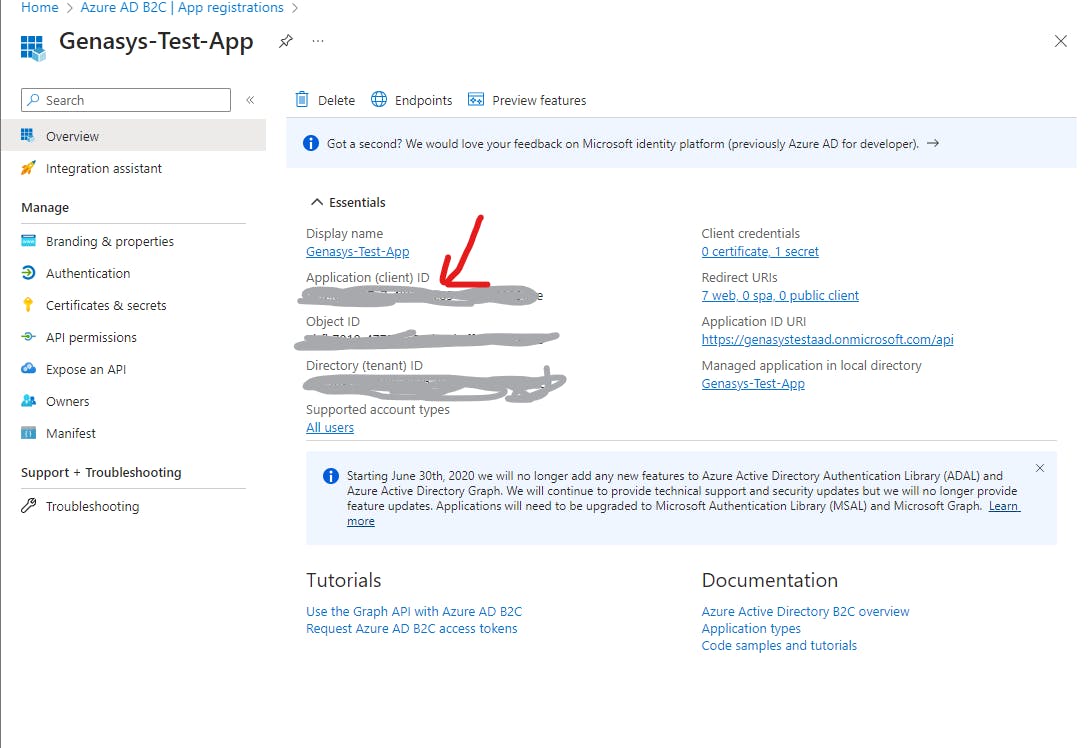Open Application types documentation

tap(751, 629)
